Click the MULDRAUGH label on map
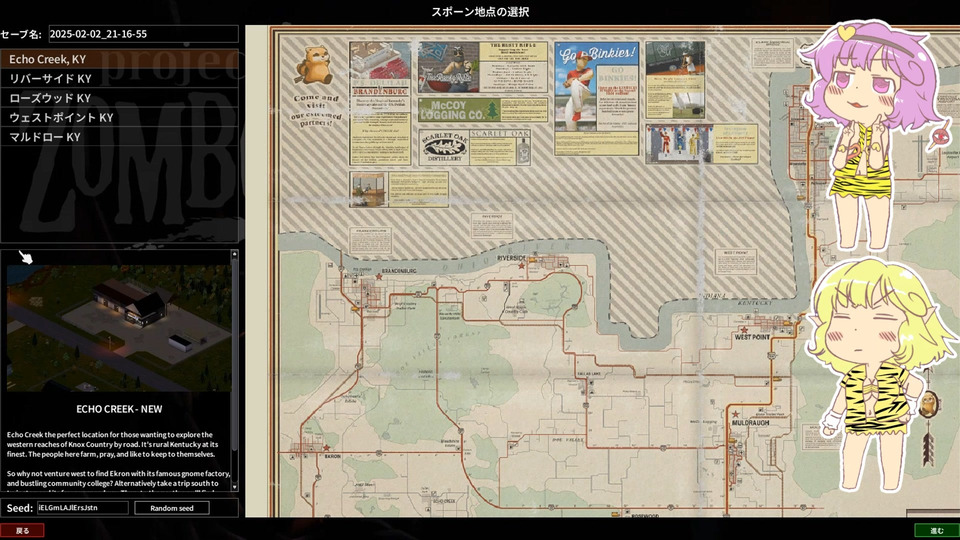Viewport: 960px width, 540px height. [751, 423]
